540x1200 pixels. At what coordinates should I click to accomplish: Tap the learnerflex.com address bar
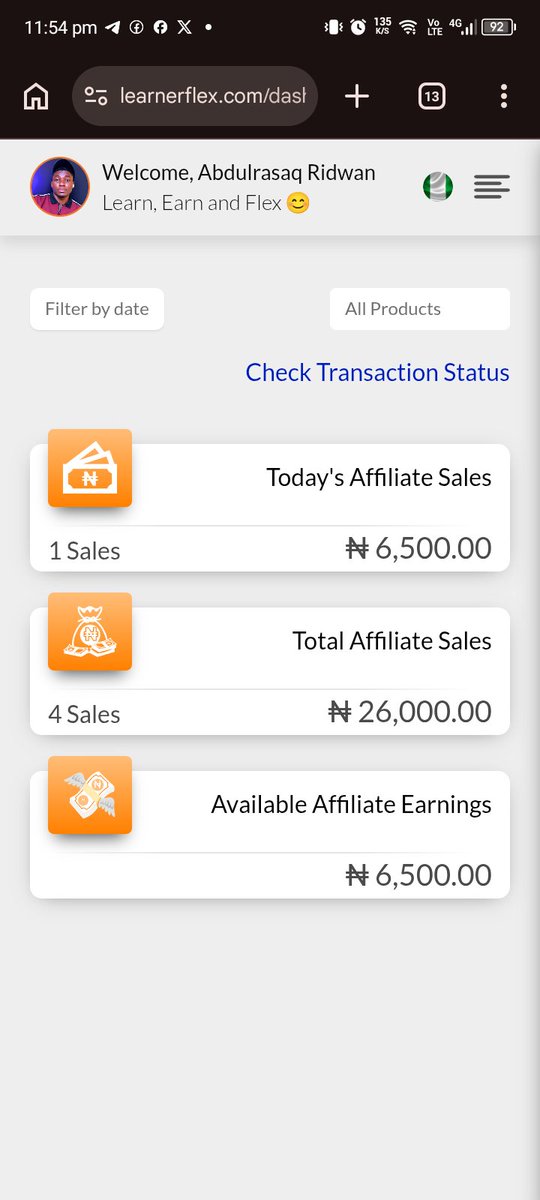click(x=195, y=96)
